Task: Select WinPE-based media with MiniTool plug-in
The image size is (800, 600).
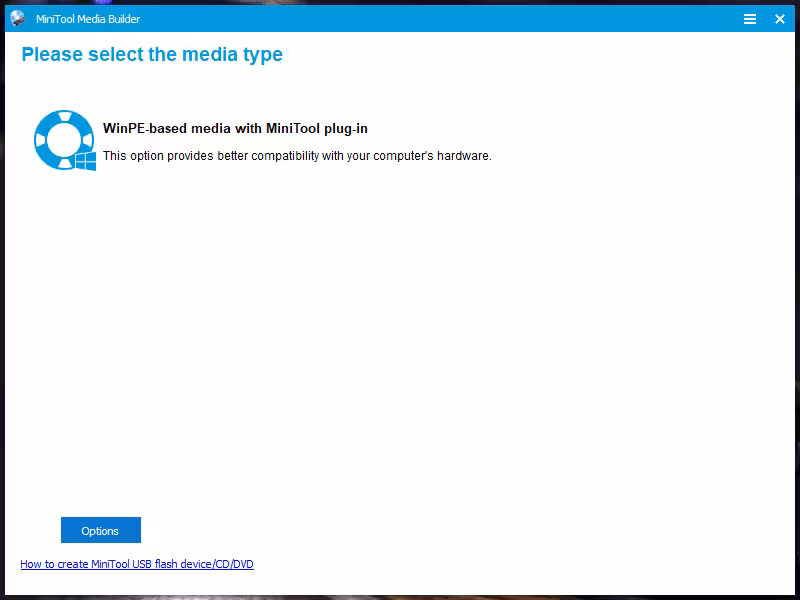Action: click(235, 129)
